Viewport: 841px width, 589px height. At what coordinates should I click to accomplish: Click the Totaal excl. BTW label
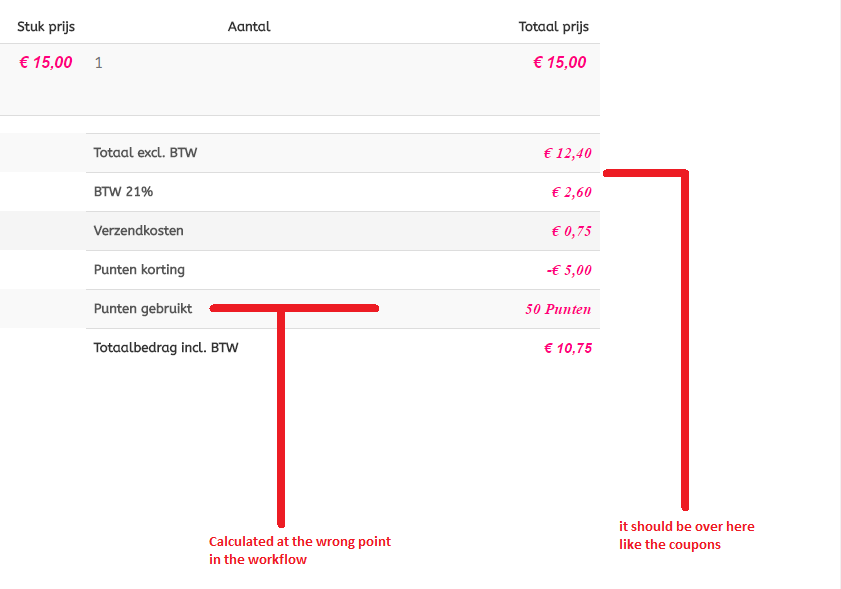point(146,153)
